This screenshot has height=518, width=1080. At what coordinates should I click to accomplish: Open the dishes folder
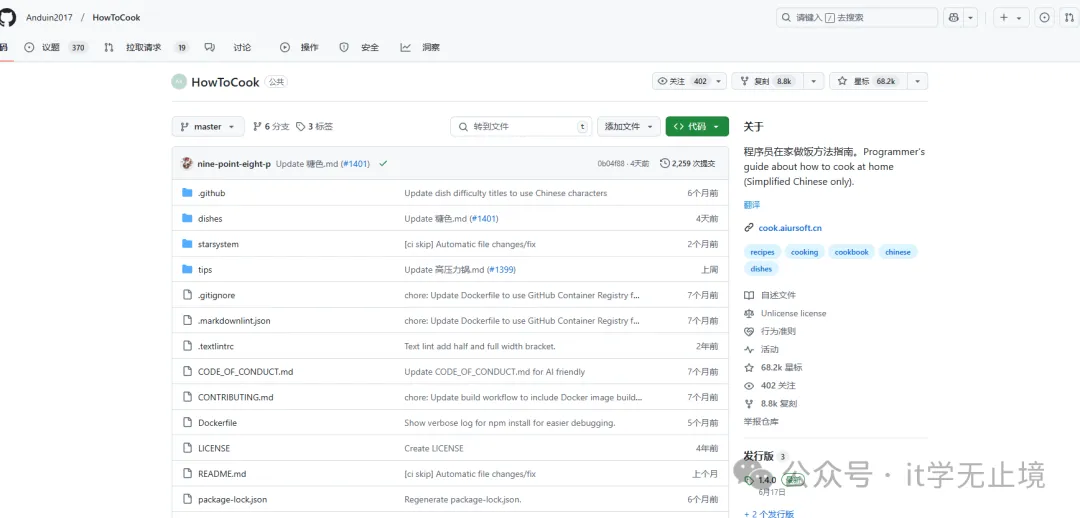[210, 219]
